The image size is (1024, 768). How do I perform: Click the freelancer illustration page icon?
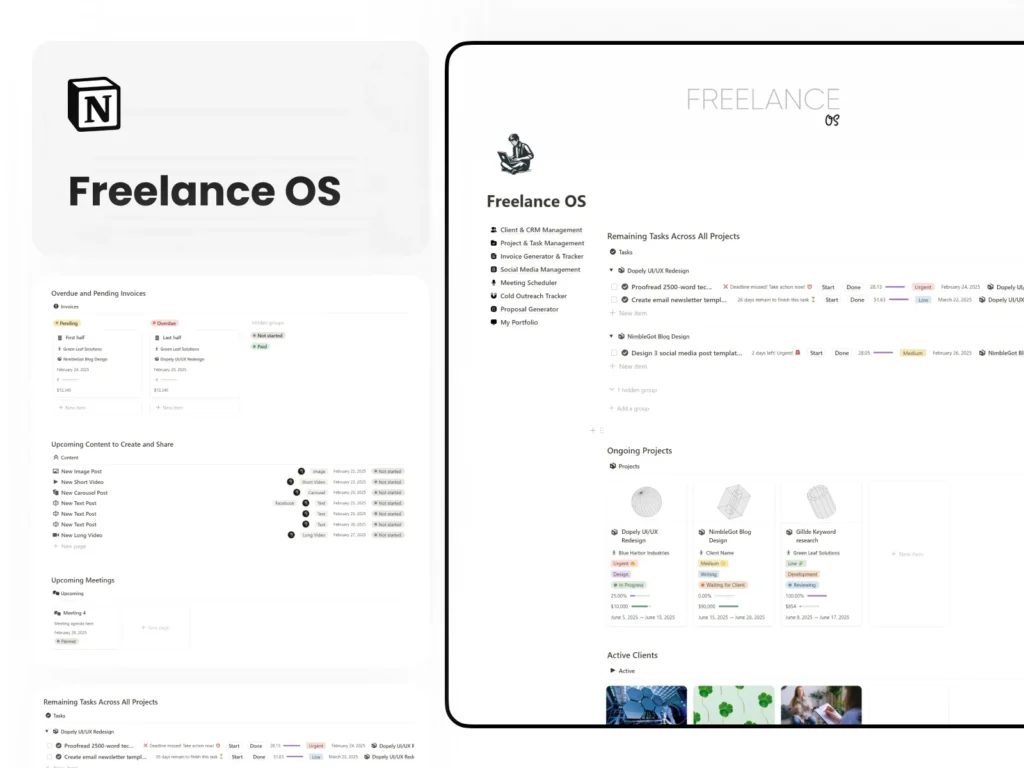[x=516, y=153]
